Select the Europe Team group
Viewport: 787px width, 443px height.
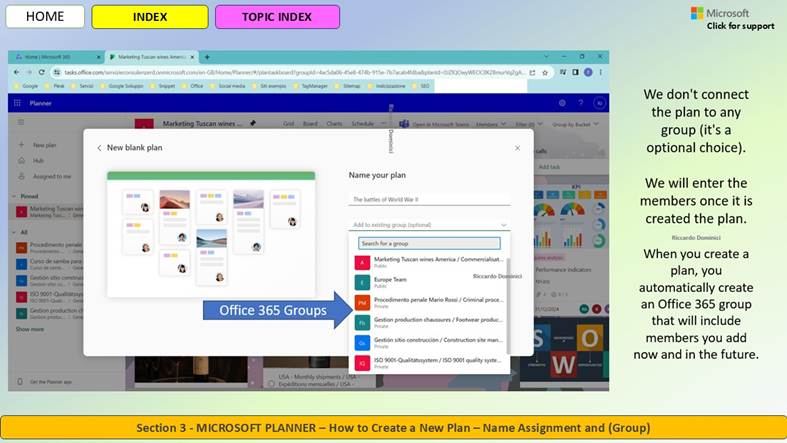[429, 282]
